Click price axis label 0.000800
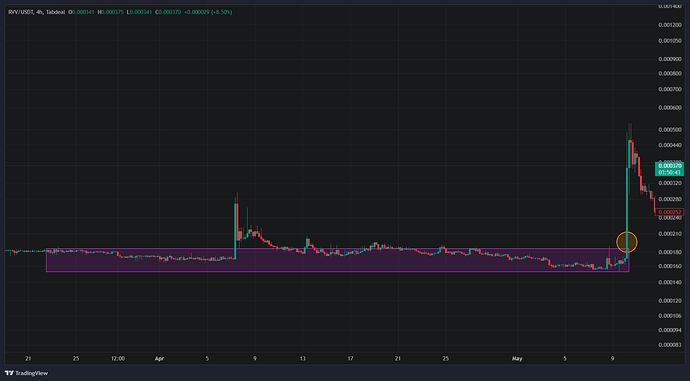This screenshot has width=690, height=381. pos(670,73)
